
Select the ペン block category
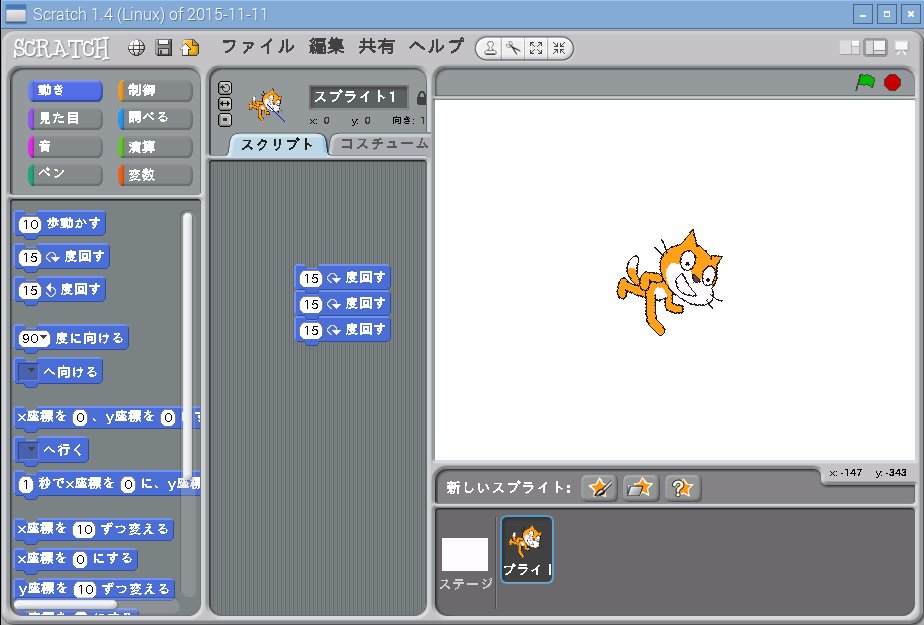65,174
